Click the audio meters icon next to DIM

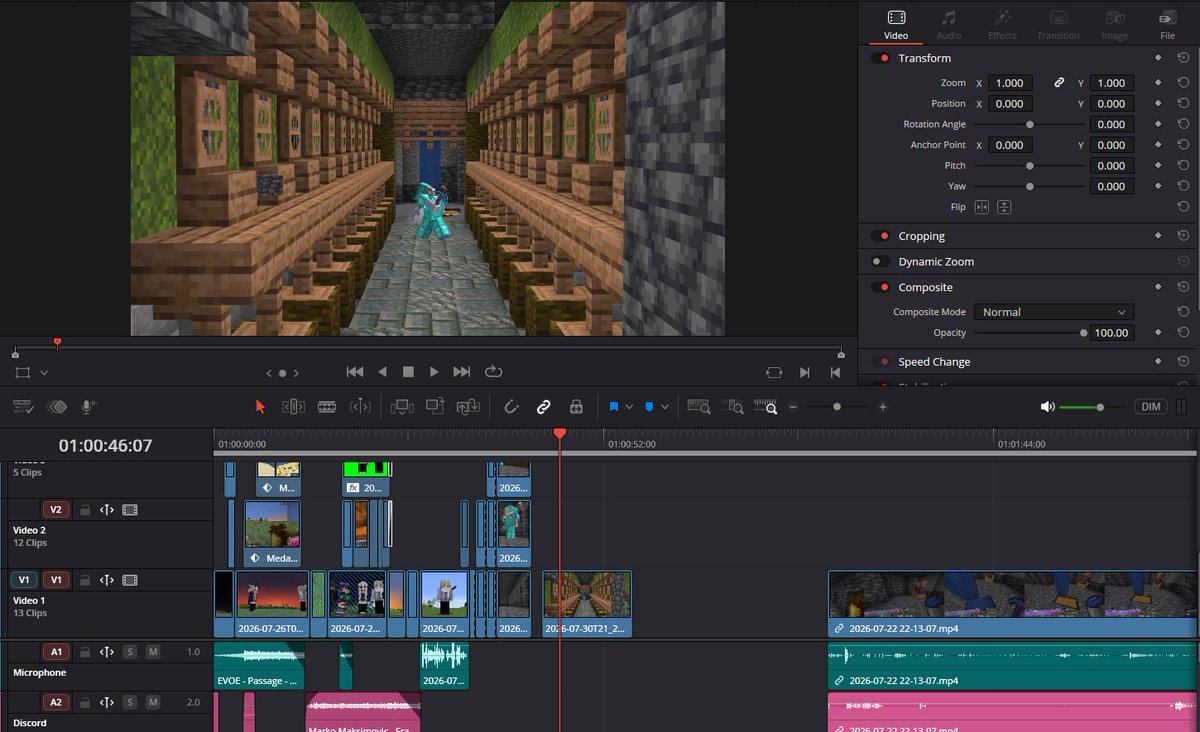[1182, 407]
